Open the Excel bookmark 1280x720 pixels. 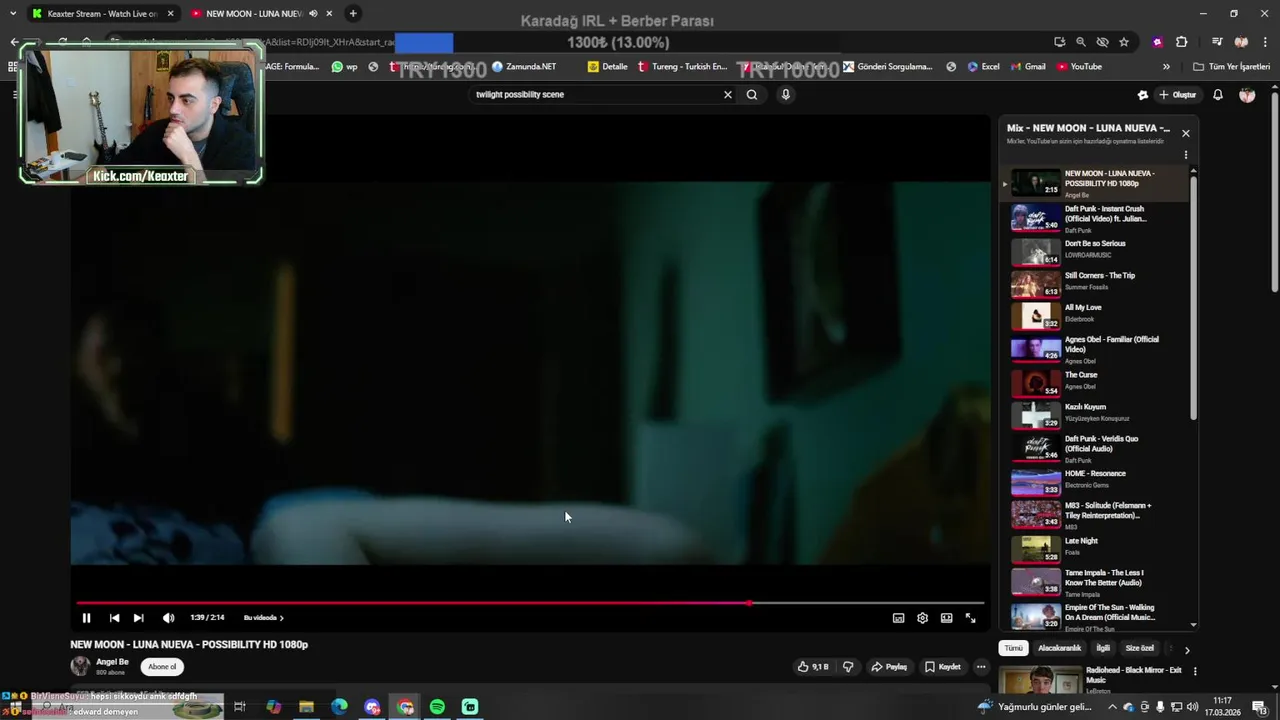click(983, 67)
